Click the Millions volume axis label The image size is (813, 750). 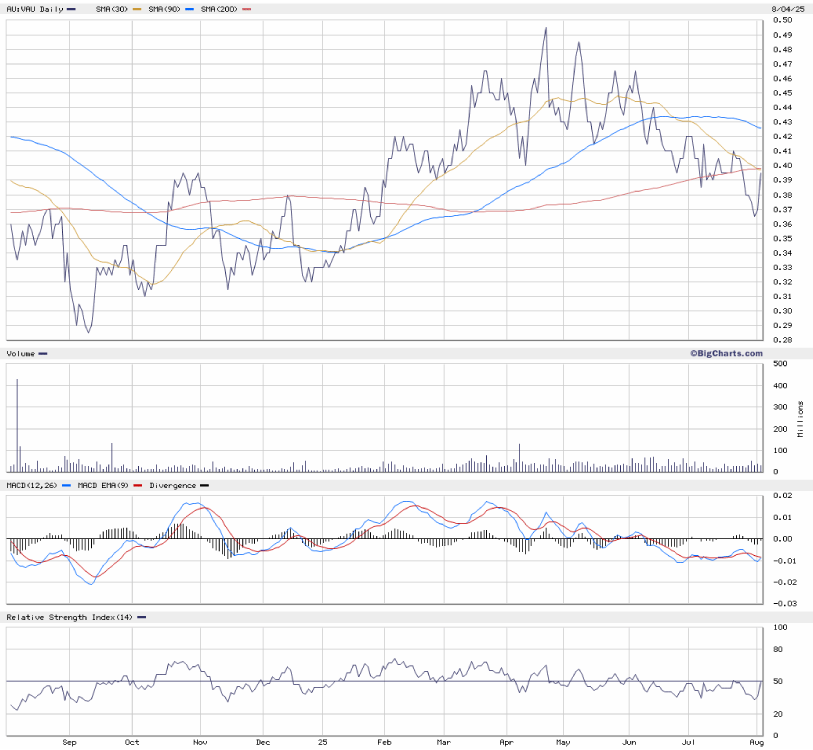800,418
